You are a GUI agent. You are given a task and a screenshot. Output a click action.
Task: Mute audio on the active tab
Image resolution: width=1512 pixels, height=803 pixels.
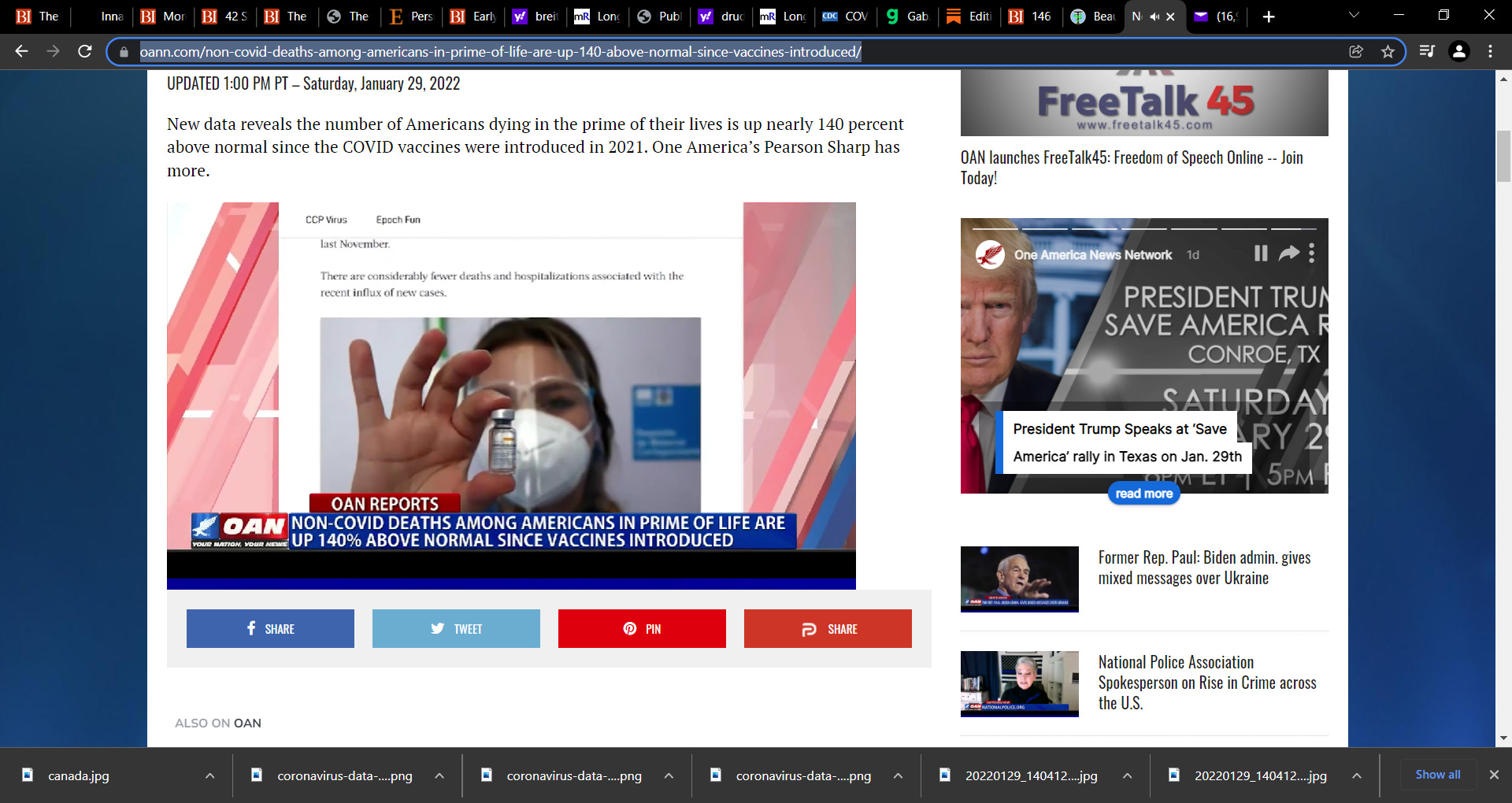click(x=1154, y=17)
